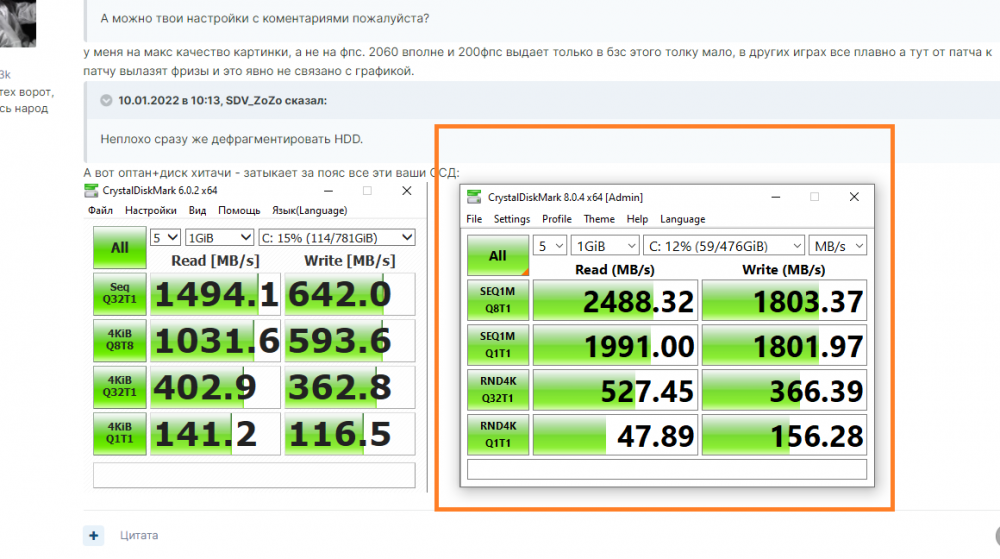This screenshot has width=1000, height=559.
Task: Click the 1991.00 read result
Action: click(x=615, y=345)
